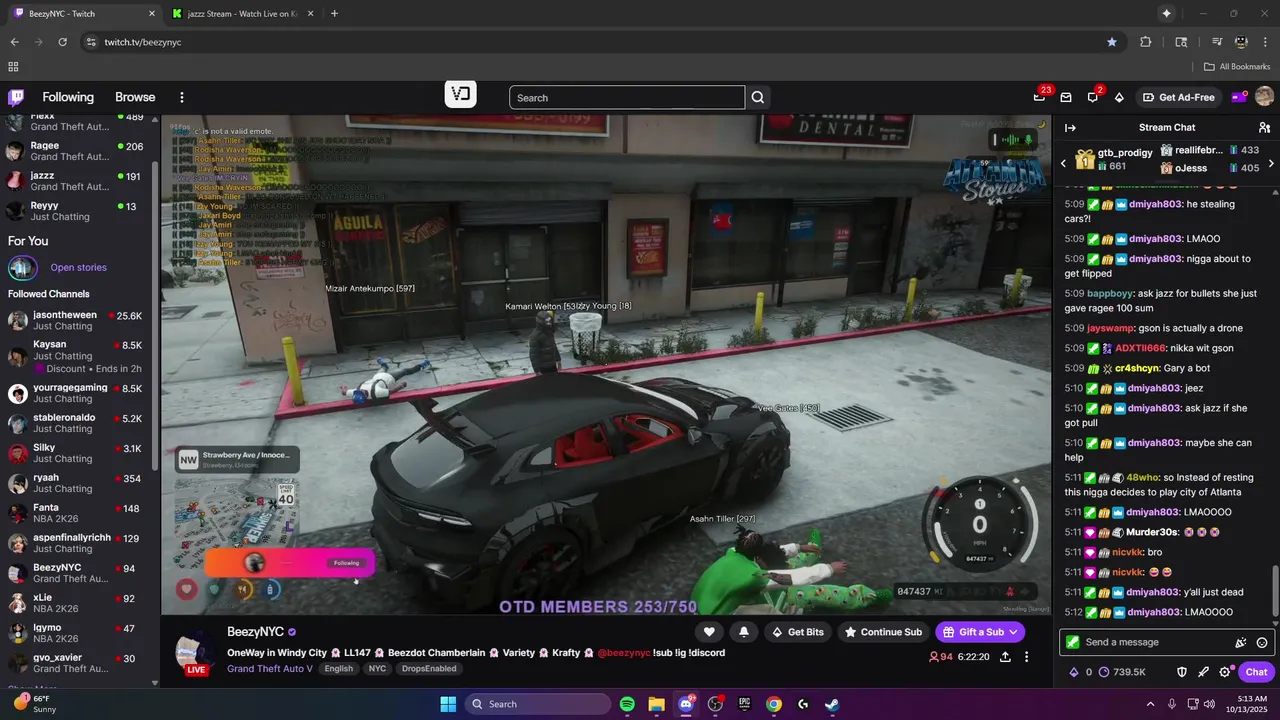
Task: Click the Twitch search input
Action: click(627, 97)
